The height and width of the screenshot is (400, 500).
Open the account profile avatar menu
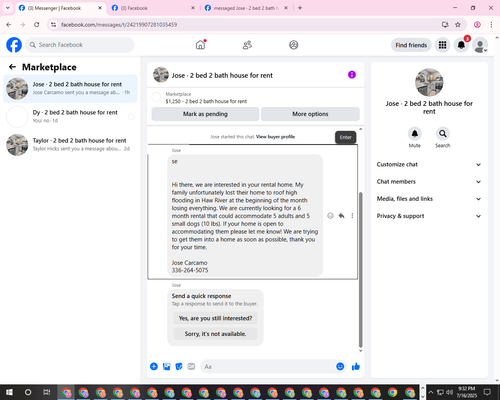click(480, 45)
